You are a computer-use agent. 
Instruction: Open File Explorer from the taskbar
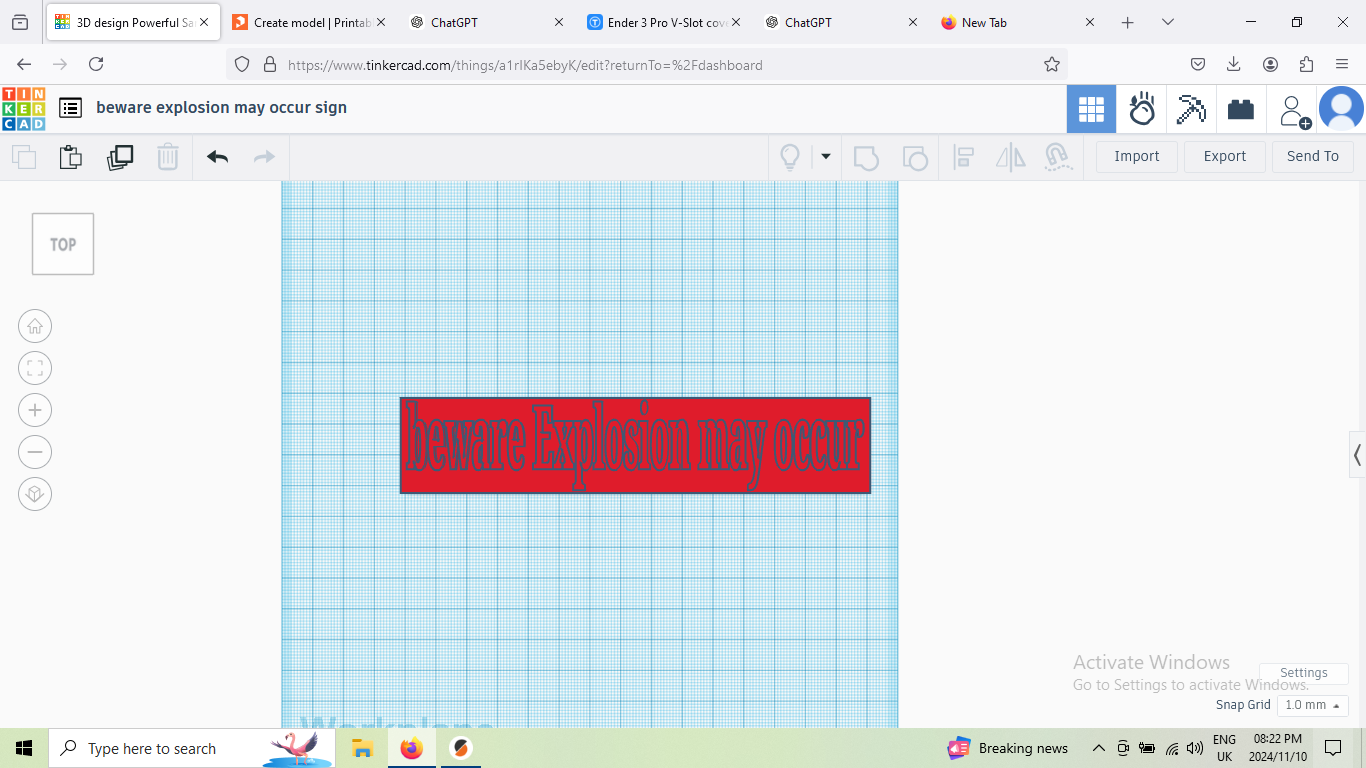(362, 748)
